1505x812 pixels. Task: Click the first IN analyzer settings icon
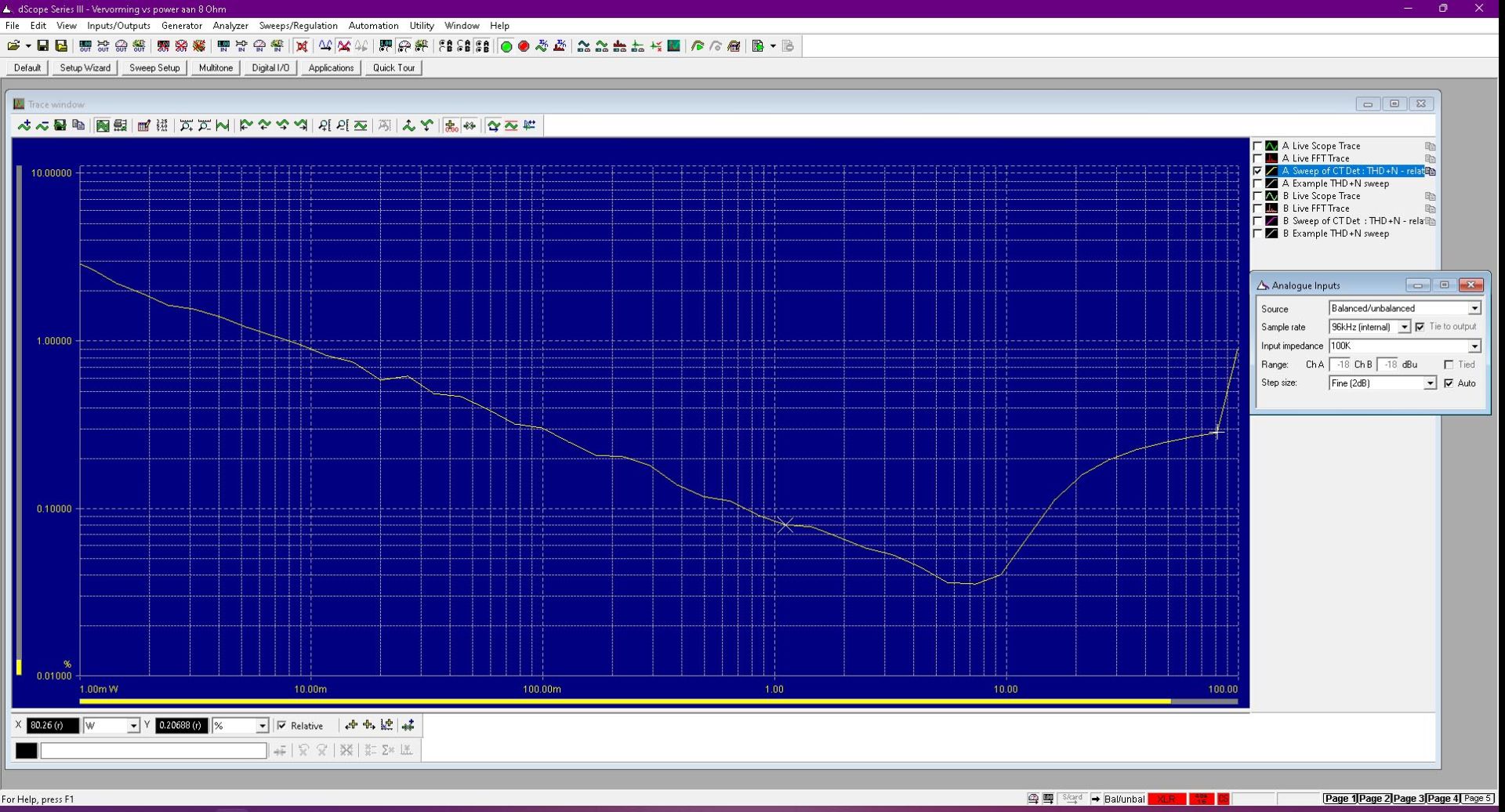coord(223,46)
